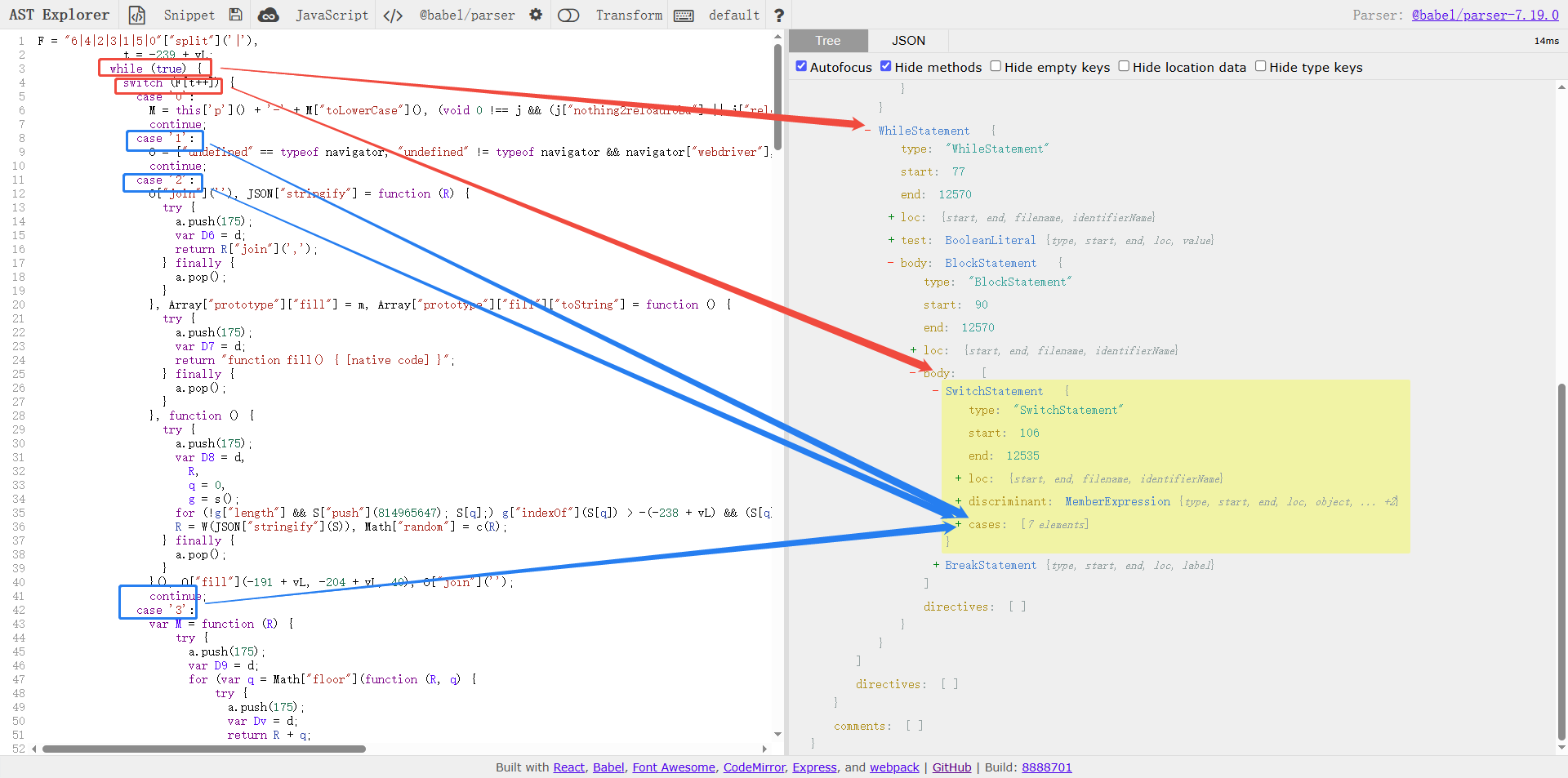Switch to the Tree tab
Image resolution: width=1568 pixels, height=778 pixels.
(x=827, y=41)
